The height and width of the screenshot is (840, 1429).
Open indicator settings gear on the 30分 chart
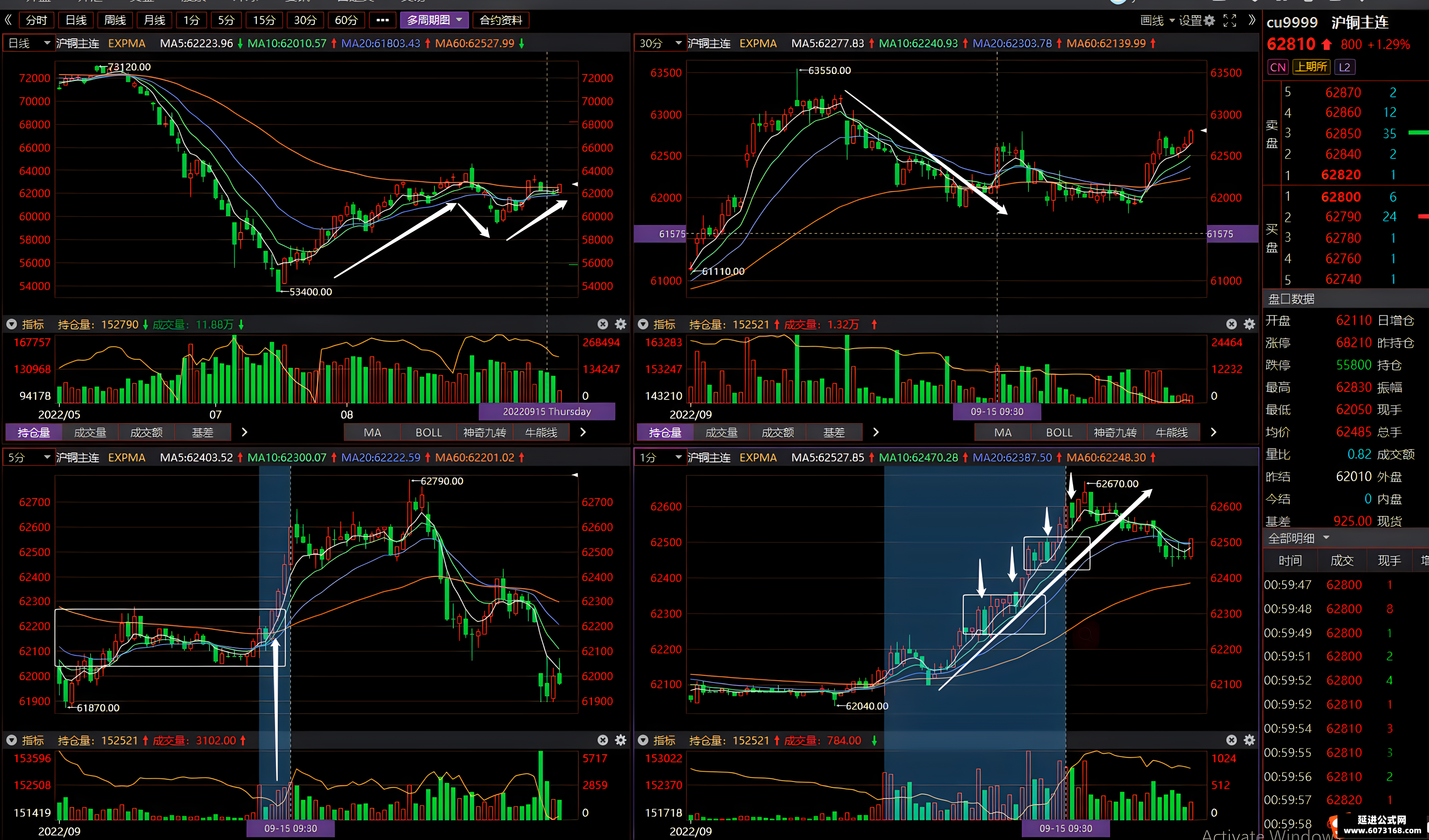1249,324
